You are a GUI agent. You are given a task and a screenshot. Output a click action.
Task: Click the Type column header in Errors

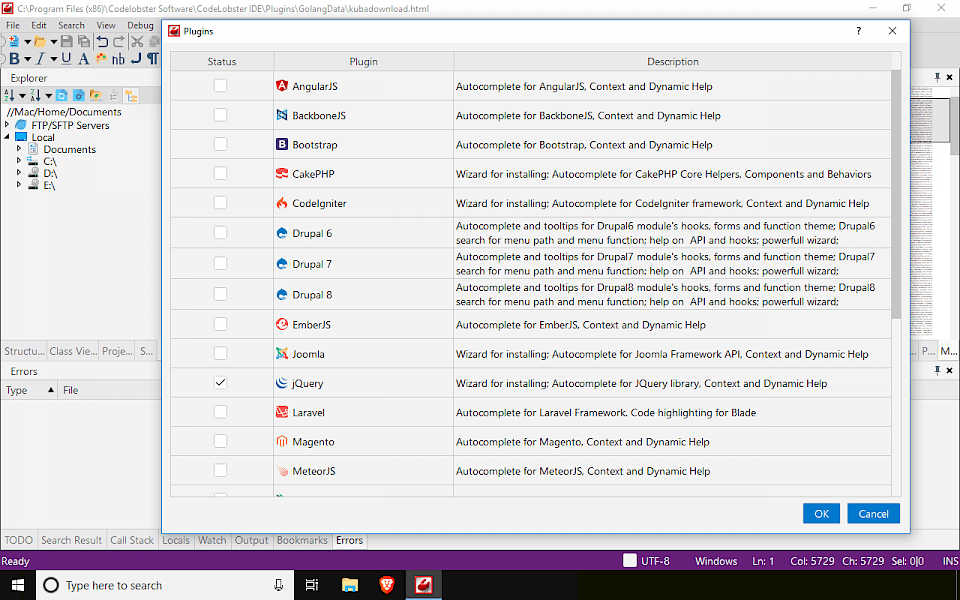click(28, 390)
